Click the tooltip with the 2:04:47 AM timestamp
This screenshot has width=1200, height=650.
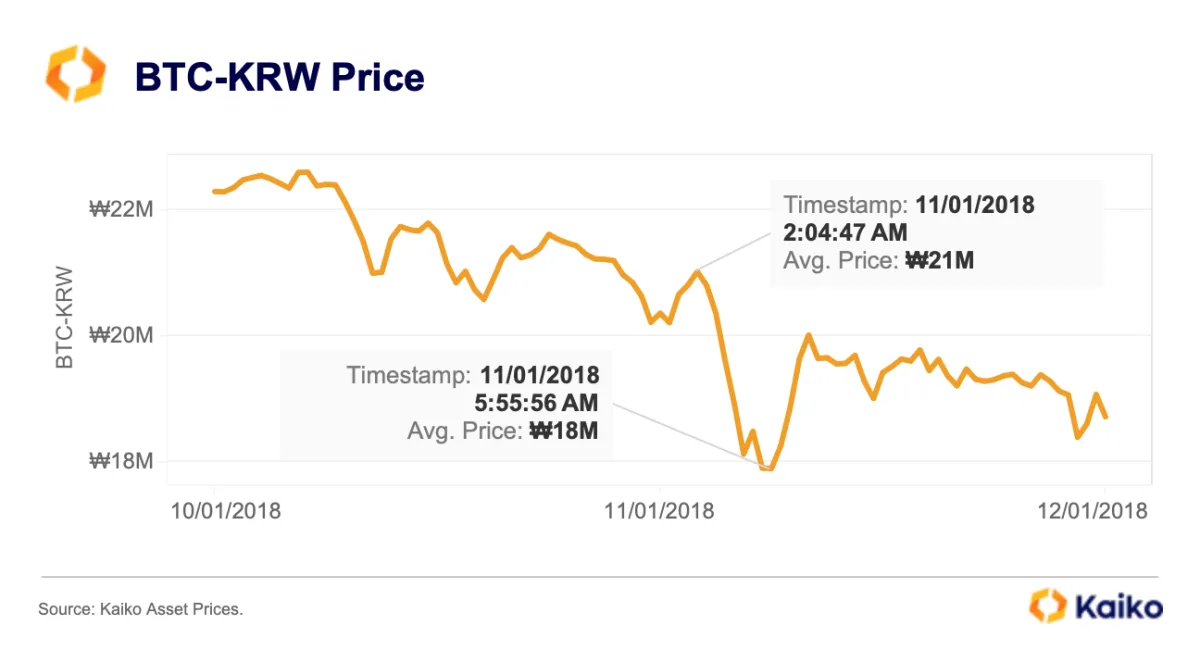point(935,233)
